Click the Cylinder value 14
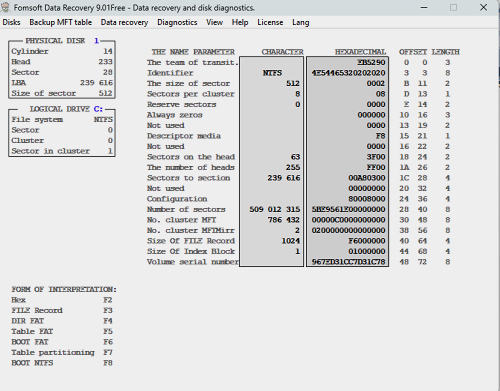Screen dimensions: 500x391 coord(108,51)
